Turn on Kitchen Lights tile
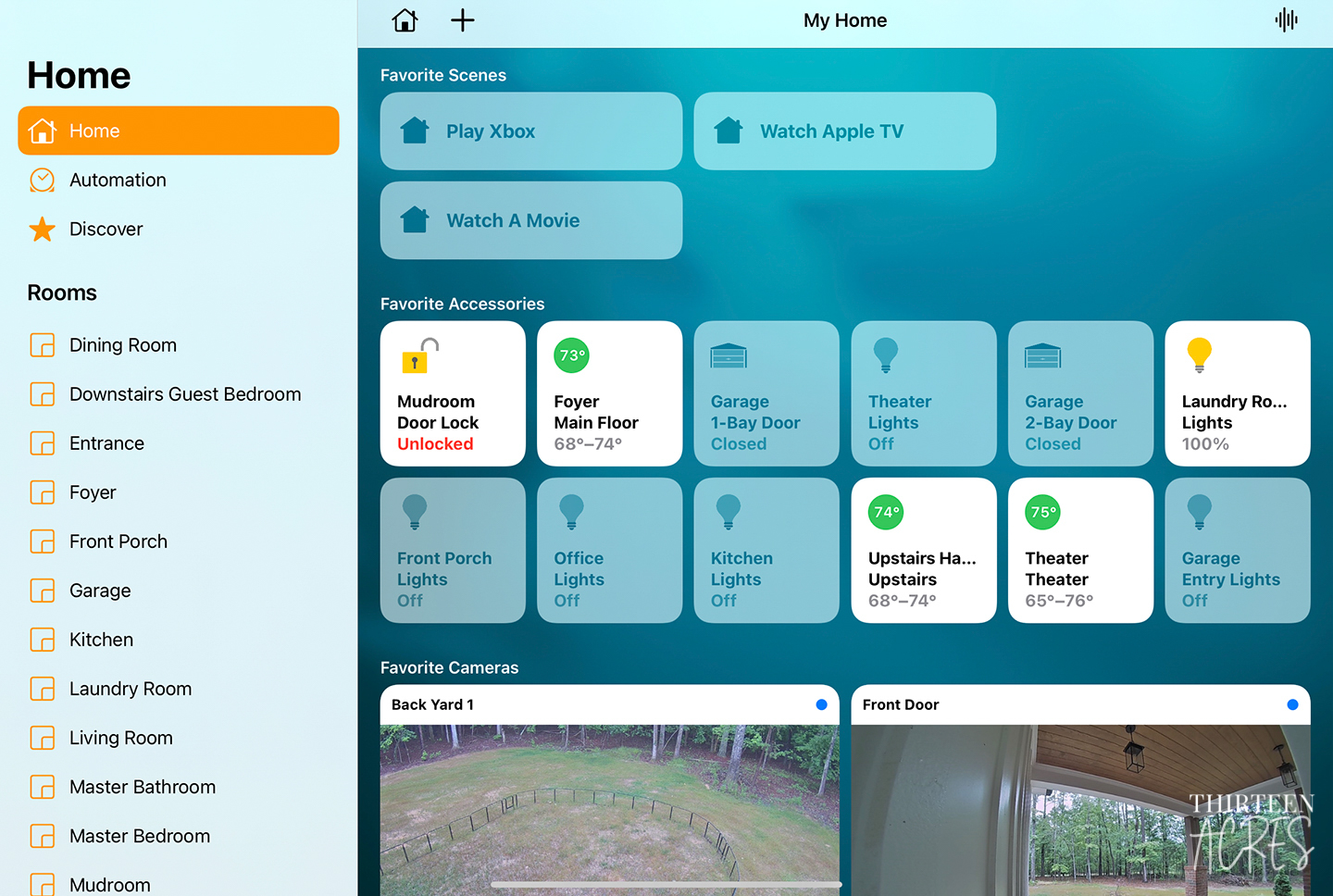This screenshot has width=1333, height=896. coord(766,550)
